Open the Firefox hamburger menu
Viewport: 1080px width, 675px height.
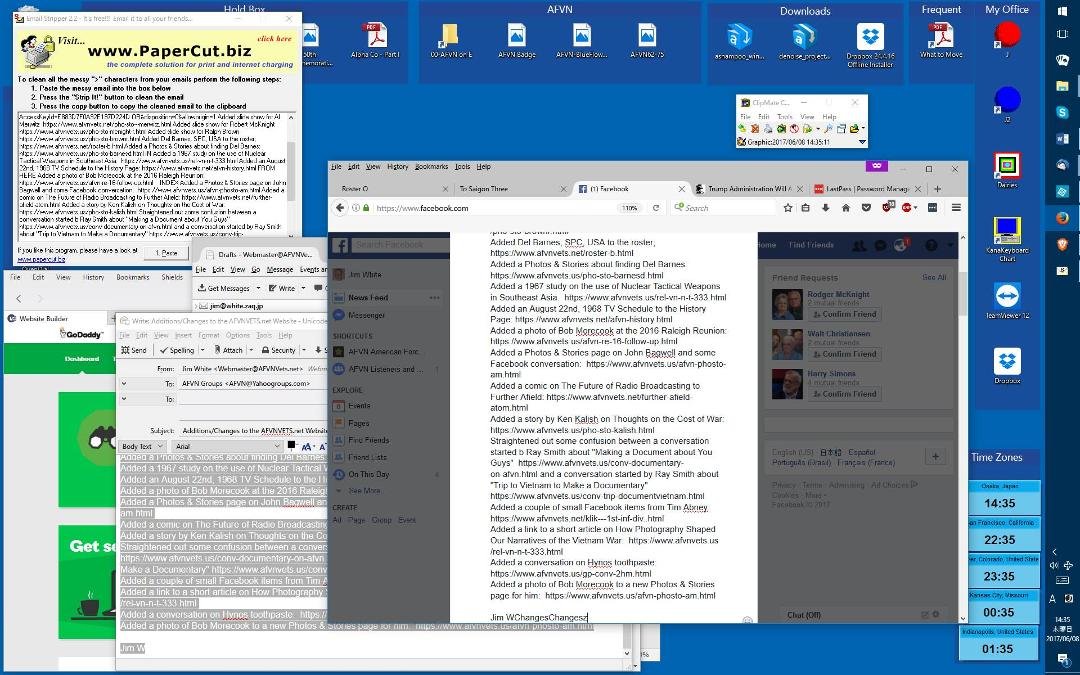pyautogui.click(x=956, y=207)
